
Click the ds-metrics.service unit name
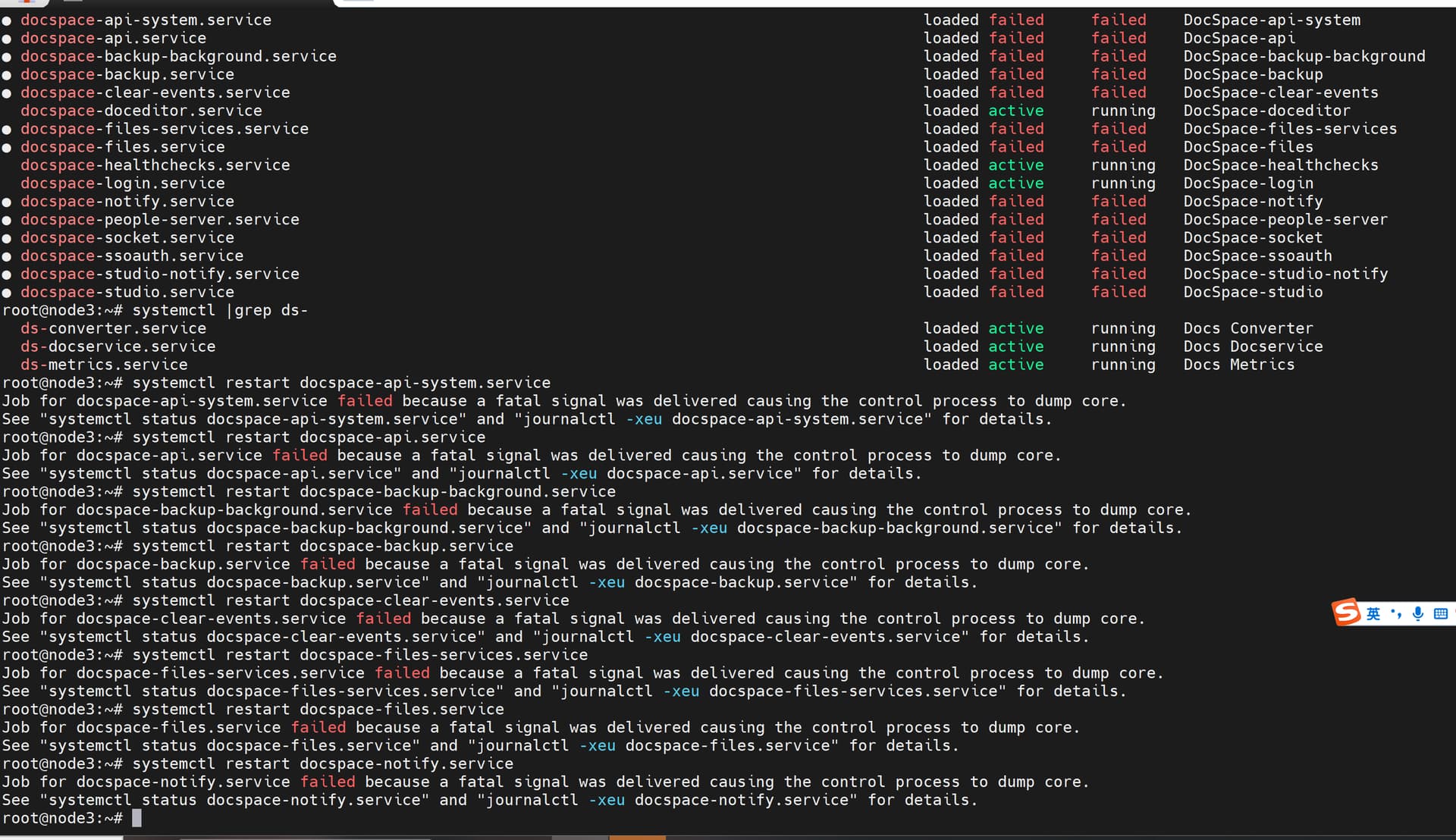coord(104,365)
